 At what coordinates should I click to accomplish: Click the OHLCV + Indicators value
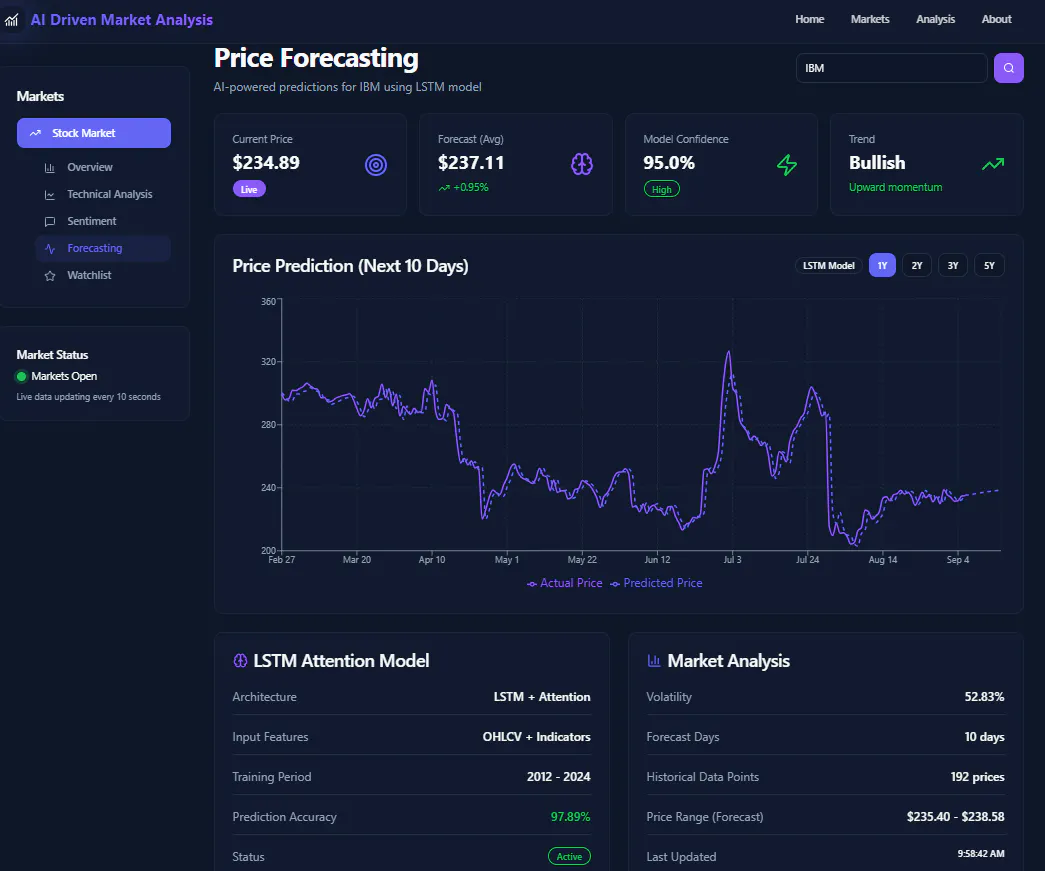pyautogui.click(x=536, y=737)
